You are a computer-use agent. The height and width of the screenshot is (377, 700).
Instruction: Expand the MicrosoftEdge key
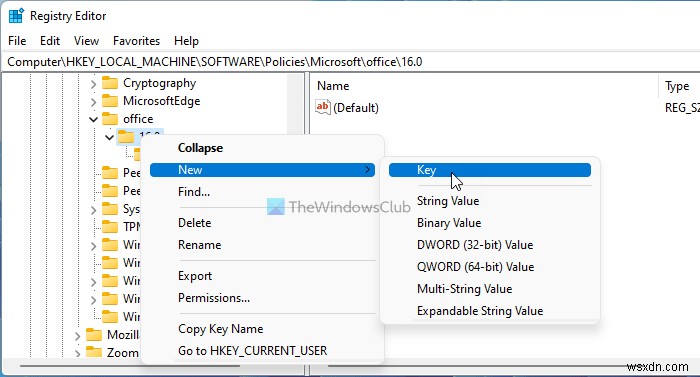click(x=93, y=101)
